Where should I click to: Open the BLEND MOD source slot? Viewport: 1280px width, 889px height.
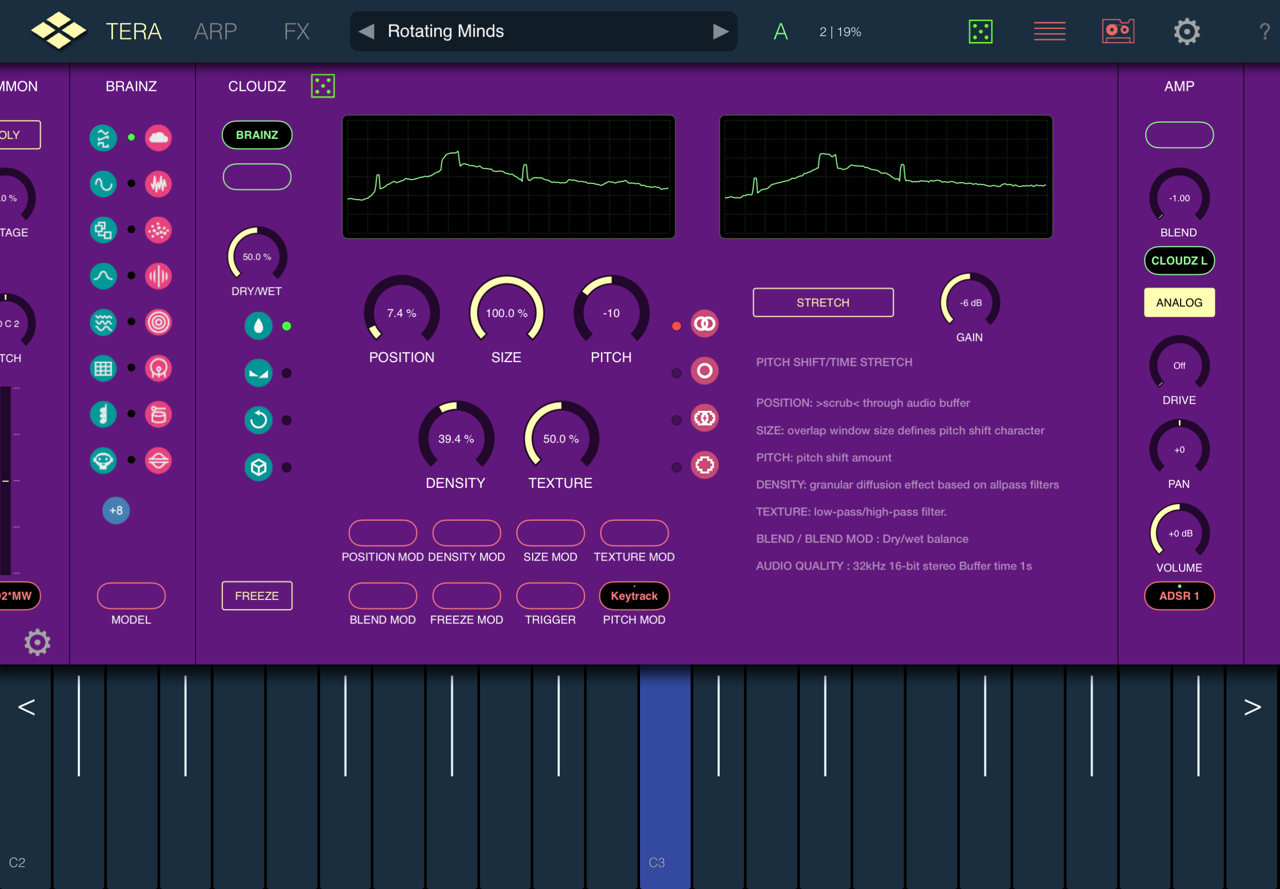[x=383, y=596]
